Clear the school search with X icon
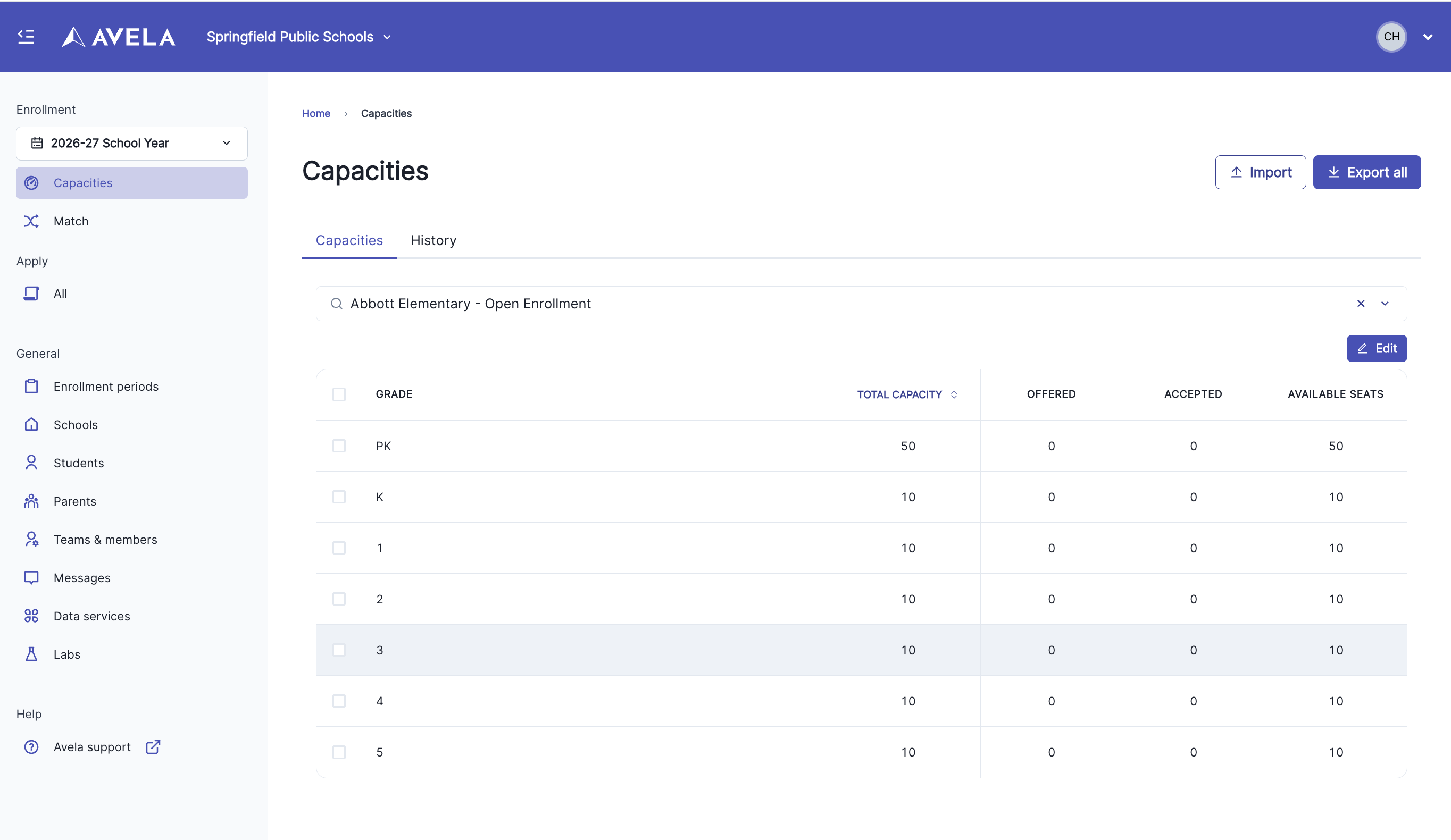Screen dimensions: 1451x840 tap(1361, 303)
